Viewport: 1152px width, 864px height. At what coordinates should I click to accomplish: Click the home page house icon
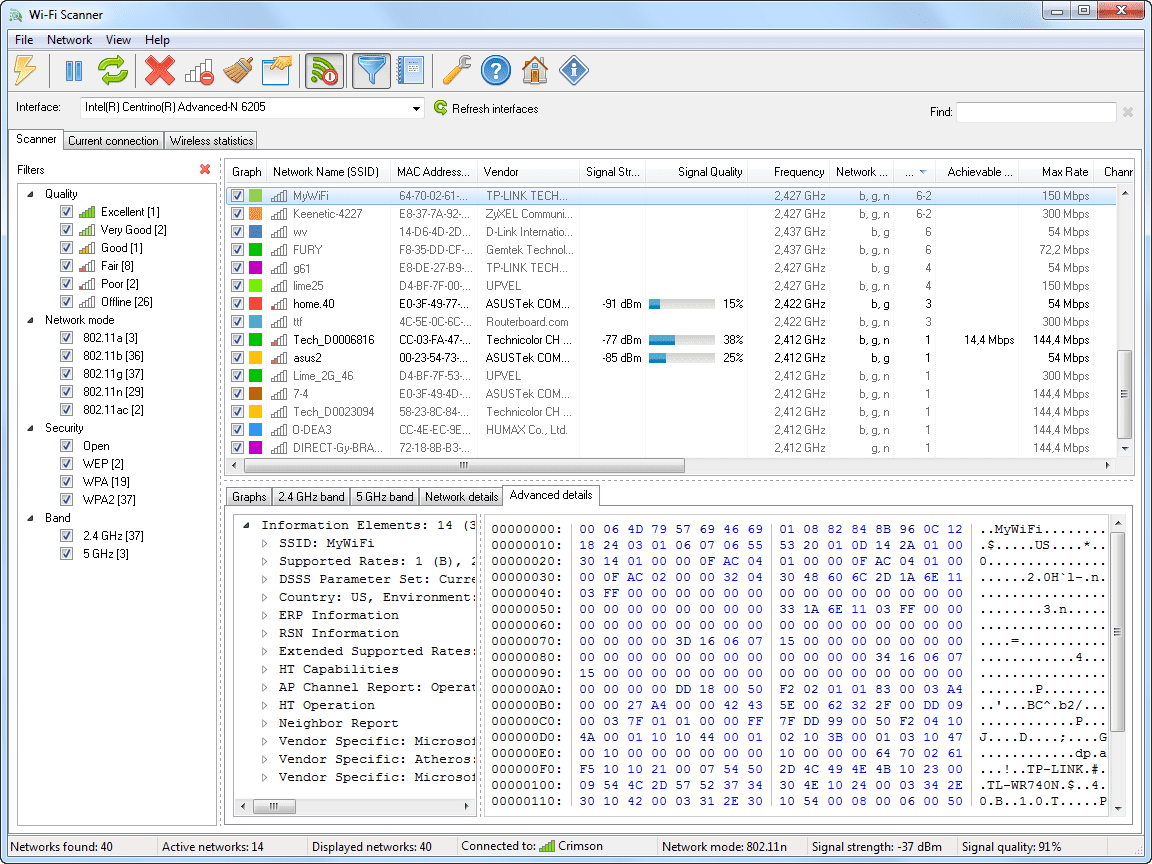(x=535, y=70)
